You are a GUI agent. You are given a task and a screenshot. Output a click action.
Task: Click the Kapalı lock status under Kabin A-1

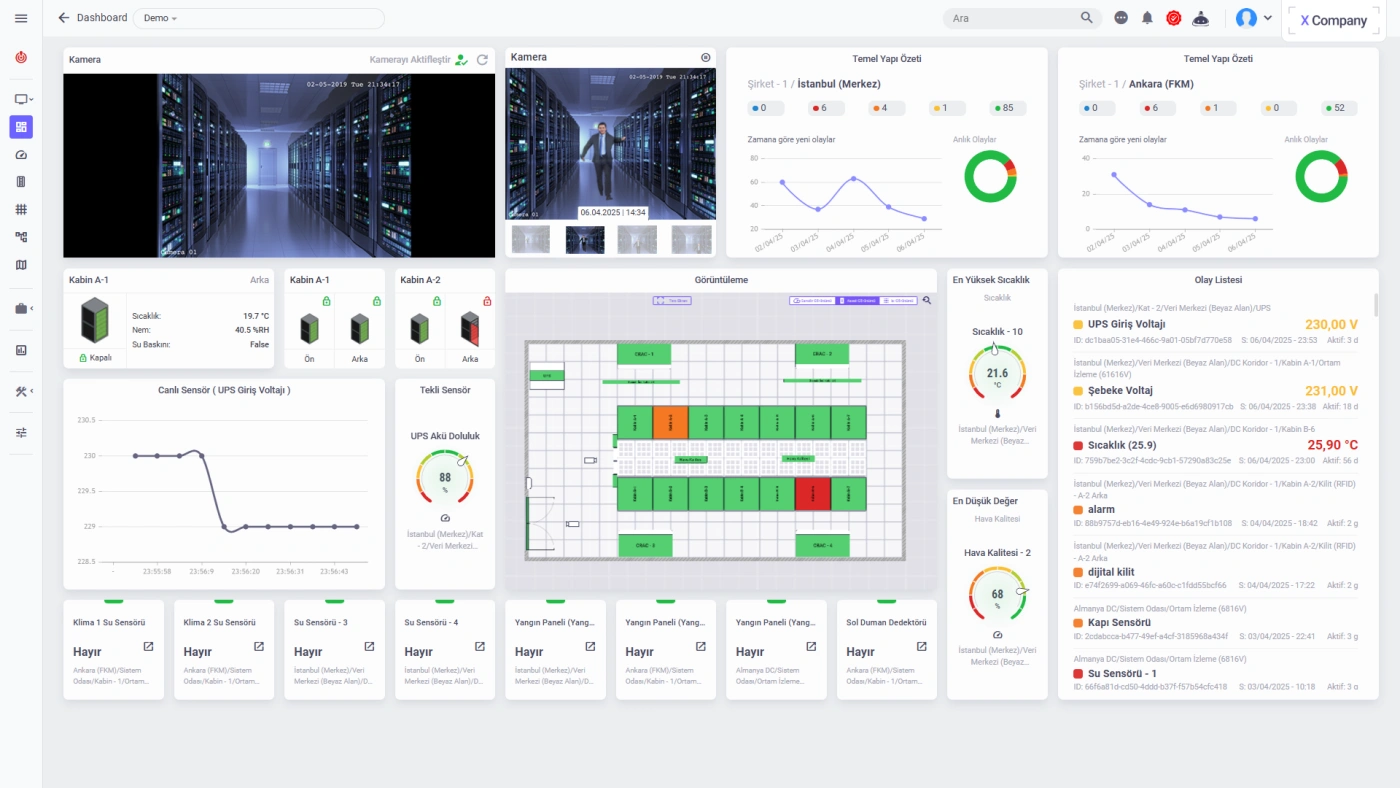[x=95, y=357]
